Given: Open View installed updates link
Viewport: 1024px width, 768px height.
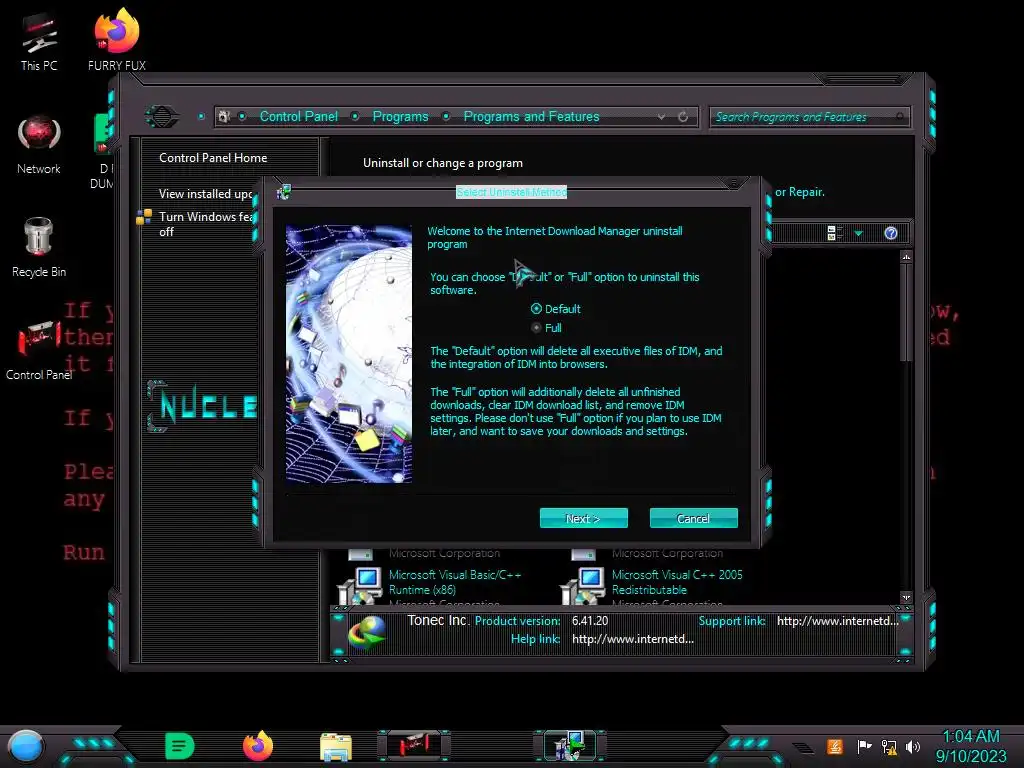Looking at the screenshot, I should click(x=205, y=193).
